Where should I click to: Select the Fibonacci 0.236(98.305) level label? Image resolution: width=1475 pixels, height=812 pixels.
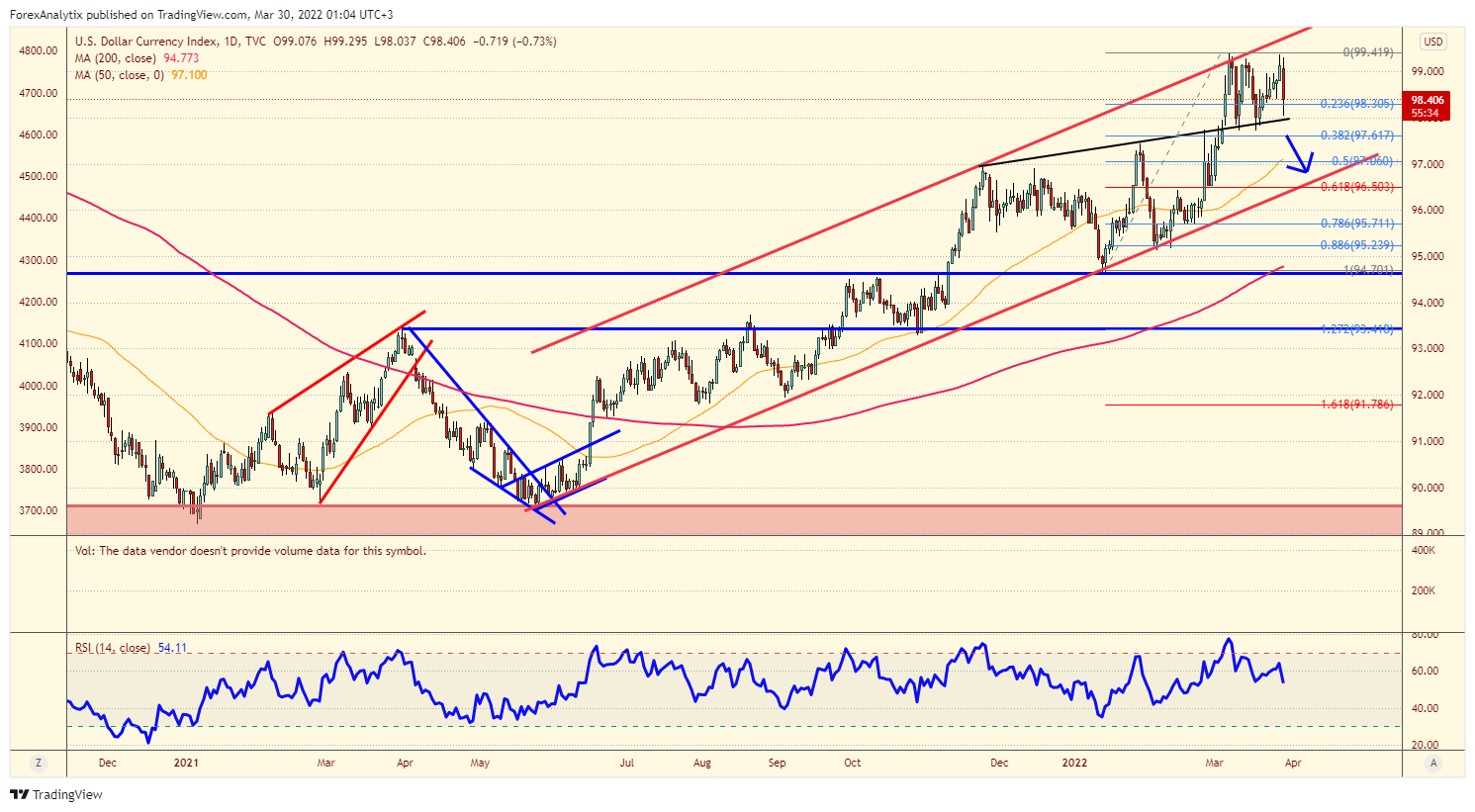(1358, 104)
